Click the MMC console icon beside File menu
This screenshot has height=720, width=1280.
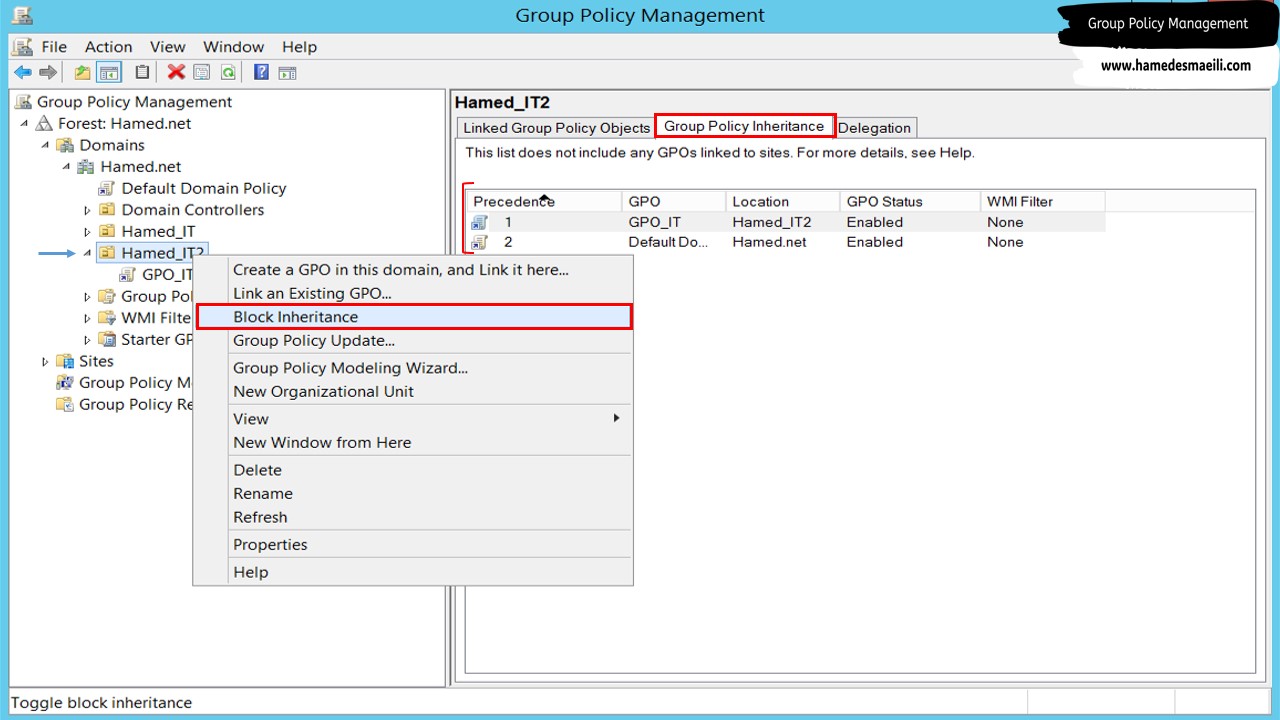pyautogui.click(x=24, y=47)
